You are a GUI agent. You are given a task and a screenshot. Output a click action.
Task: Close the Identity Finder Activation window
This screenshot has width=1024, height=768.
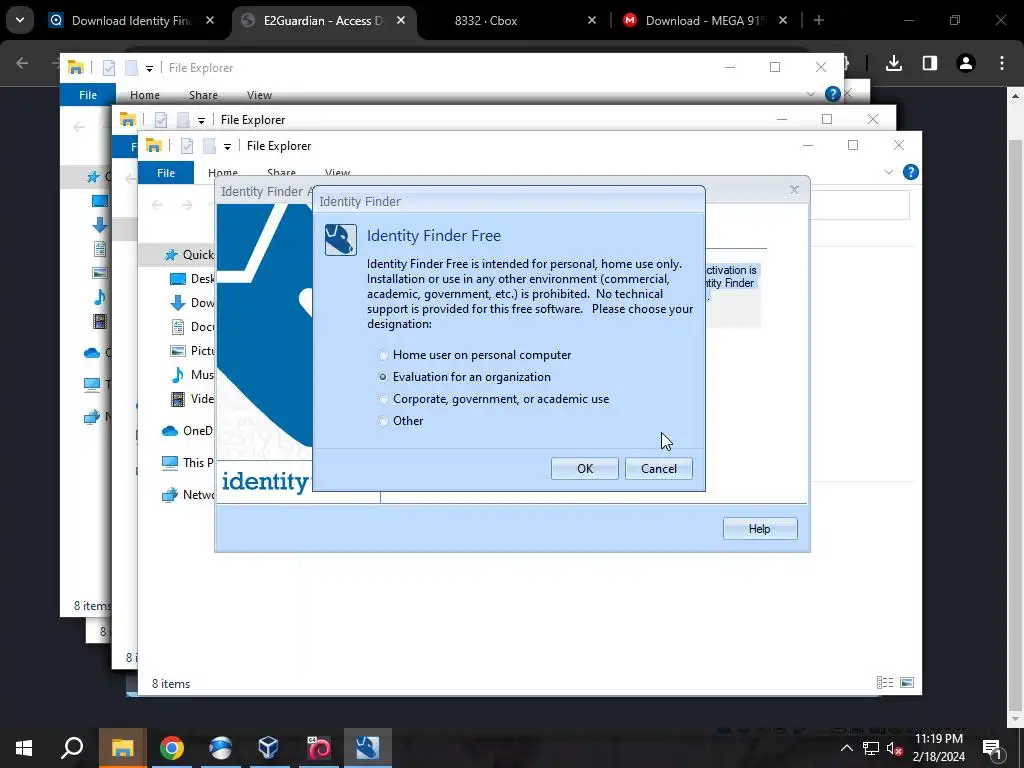794,189
